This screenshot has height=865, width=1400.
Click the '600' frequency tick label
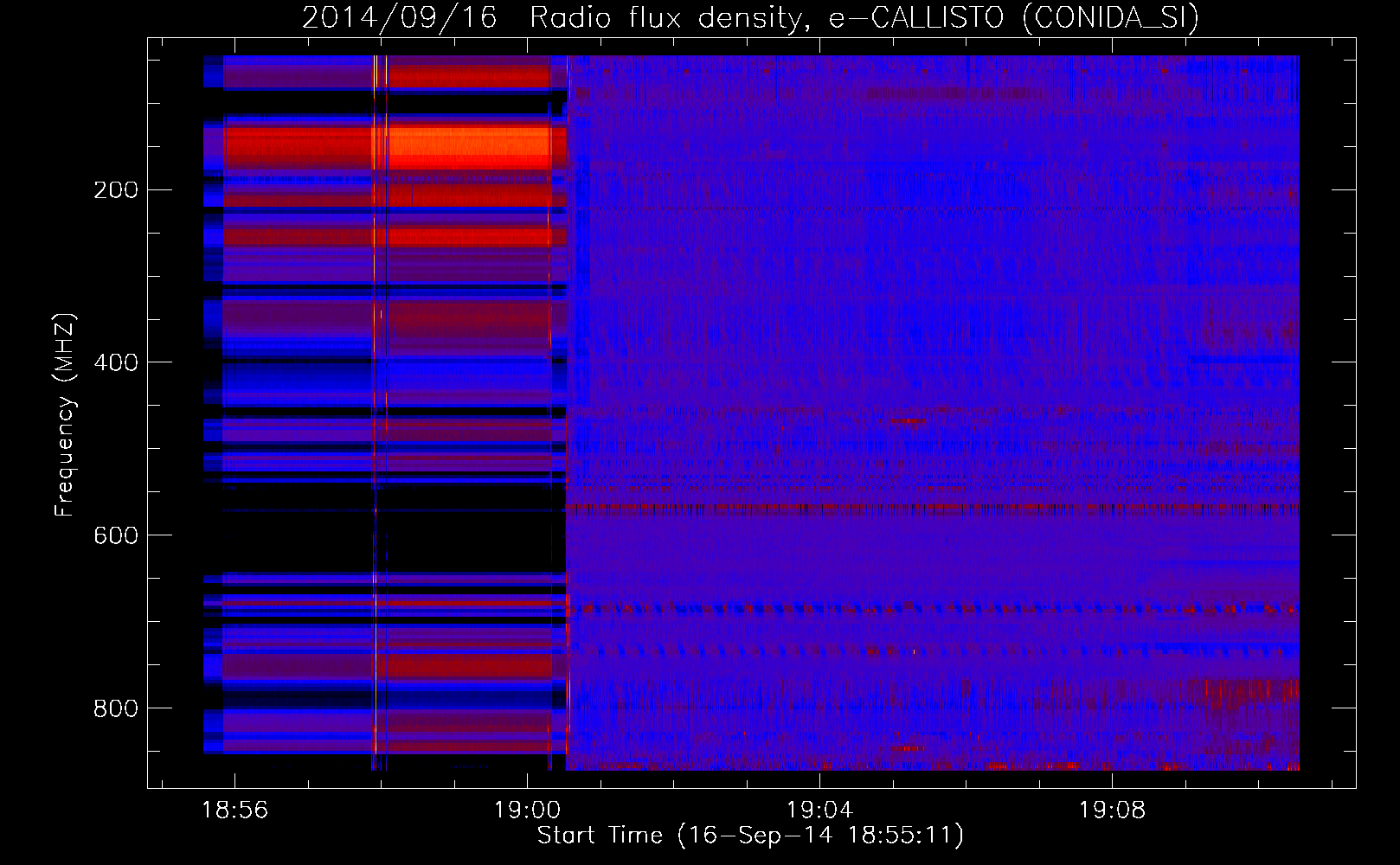coord(115,535)
